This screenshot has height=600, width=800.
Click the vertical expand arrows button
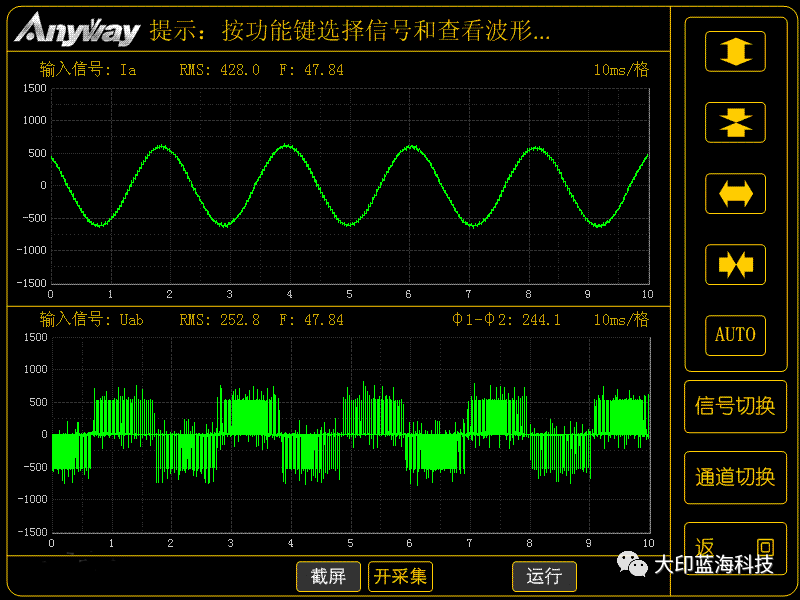pyautogui.click(x=735, y=52)
